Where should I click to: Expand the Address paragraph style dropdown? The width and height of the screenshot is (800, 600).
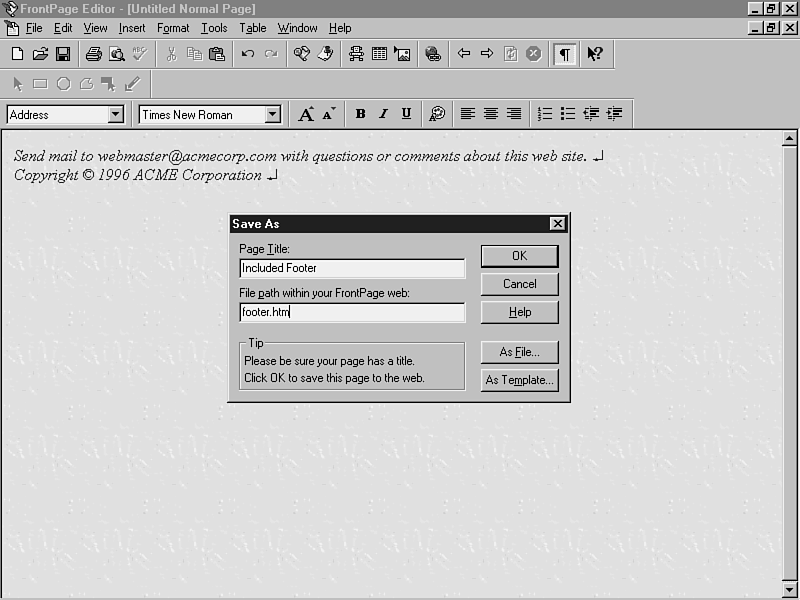click(115, 115)
